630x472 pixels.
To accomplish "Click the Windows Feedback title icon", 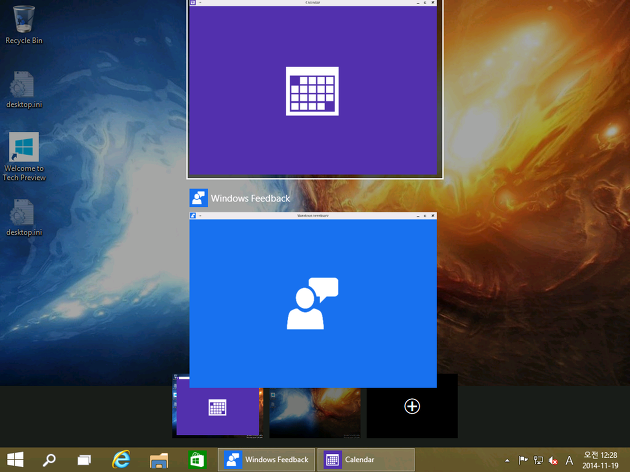I will pos(198,198).
